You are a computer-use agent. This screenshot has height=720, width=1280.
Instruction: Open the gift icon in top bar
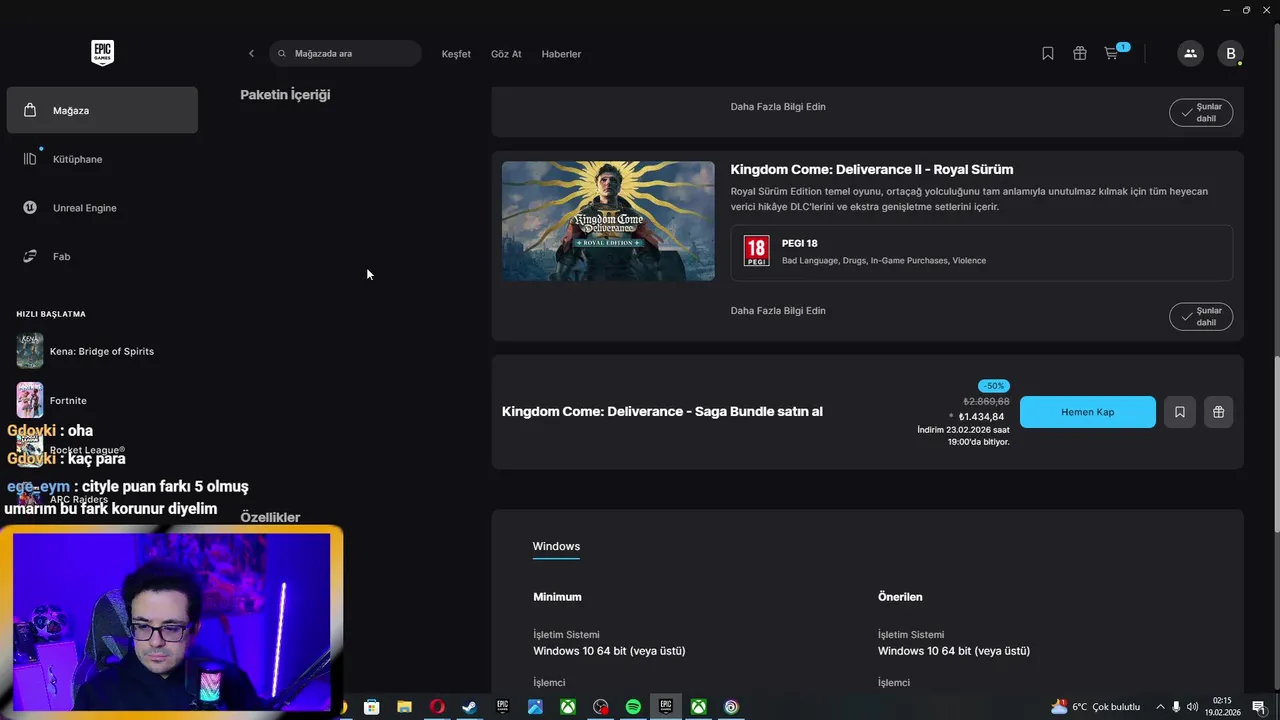coord(1080,53)
